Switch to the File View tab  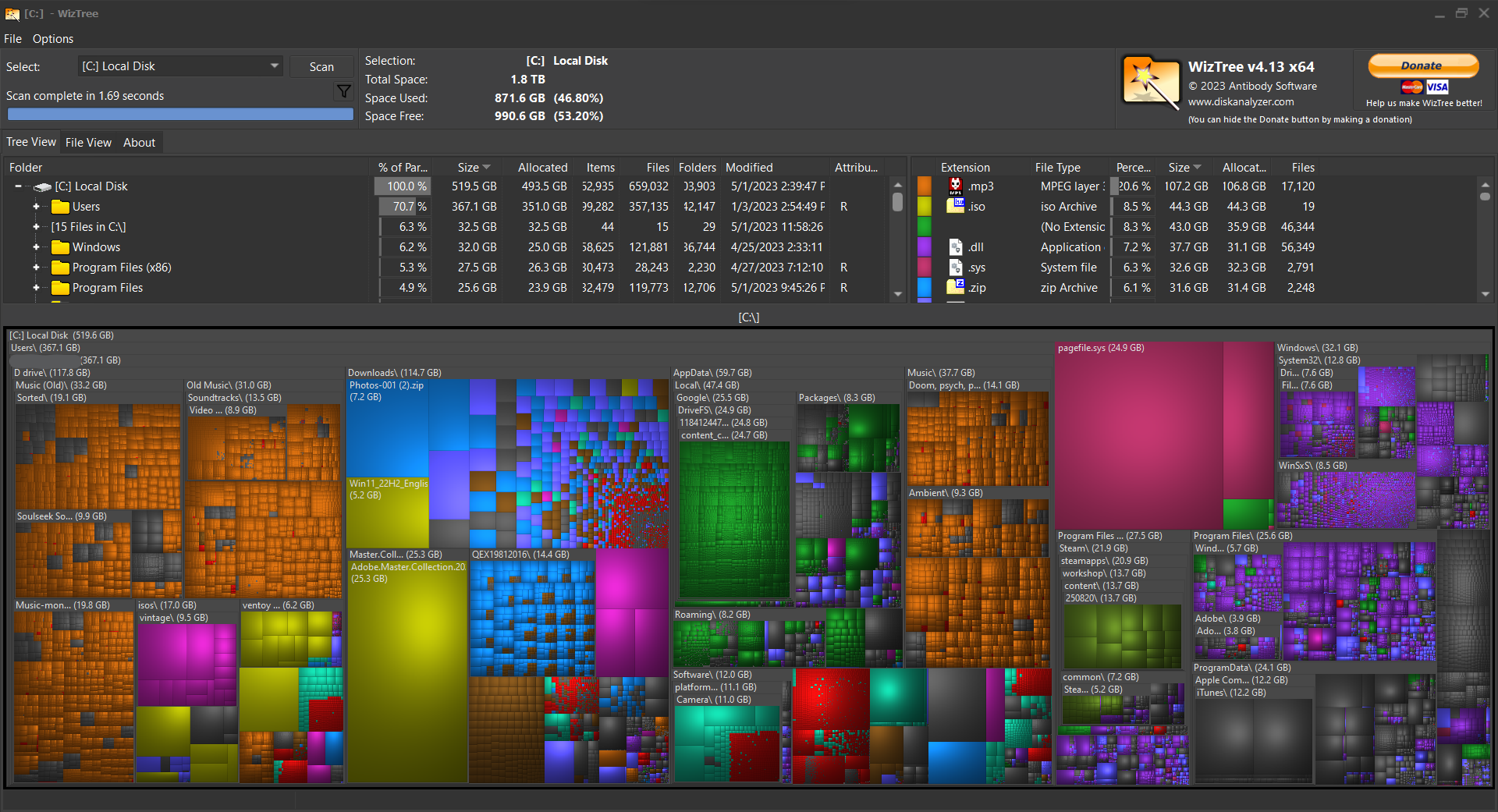pos(88,143)
